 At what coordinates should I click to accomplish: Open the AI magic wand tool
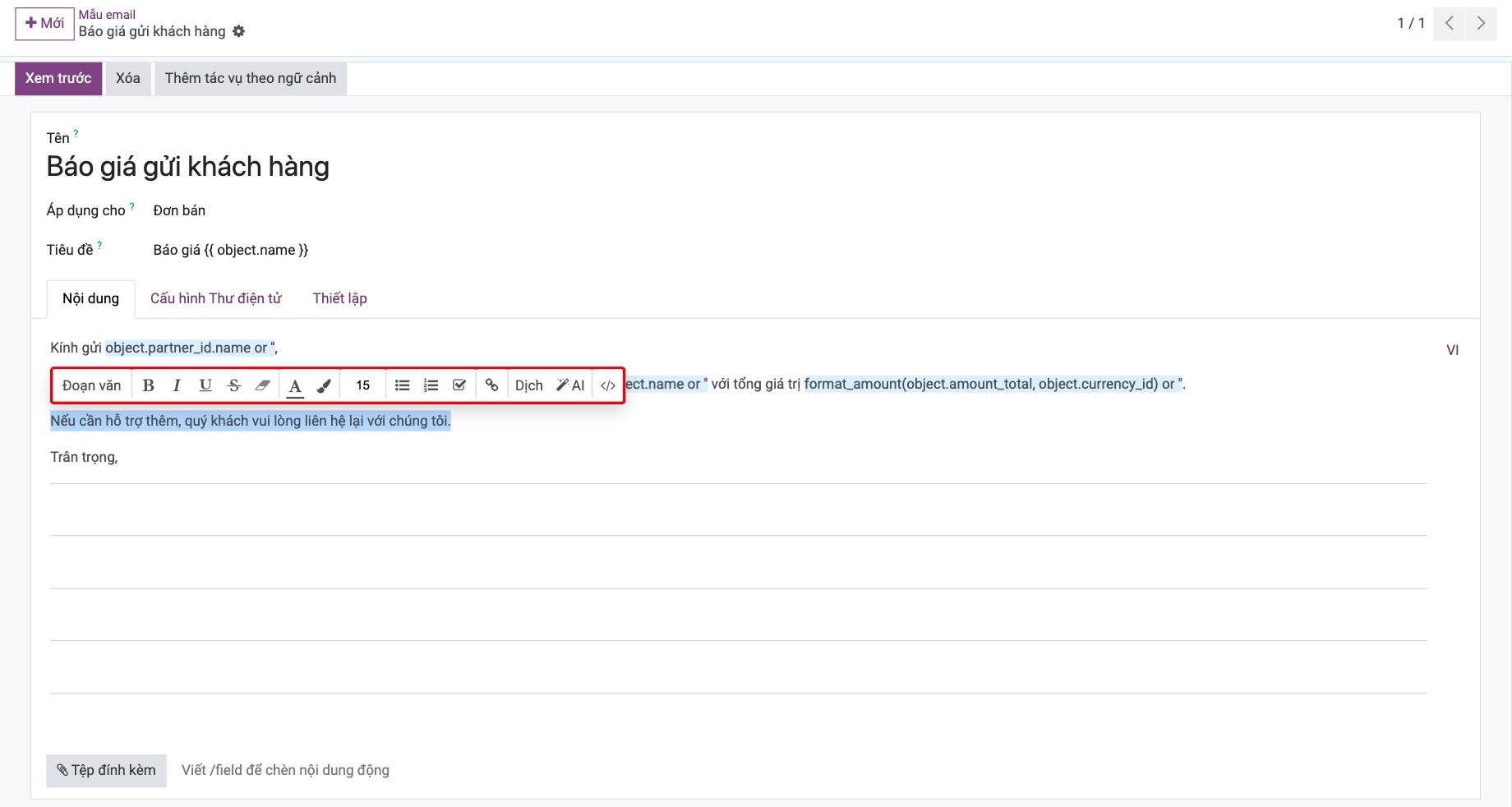click(x=570, y=385)
